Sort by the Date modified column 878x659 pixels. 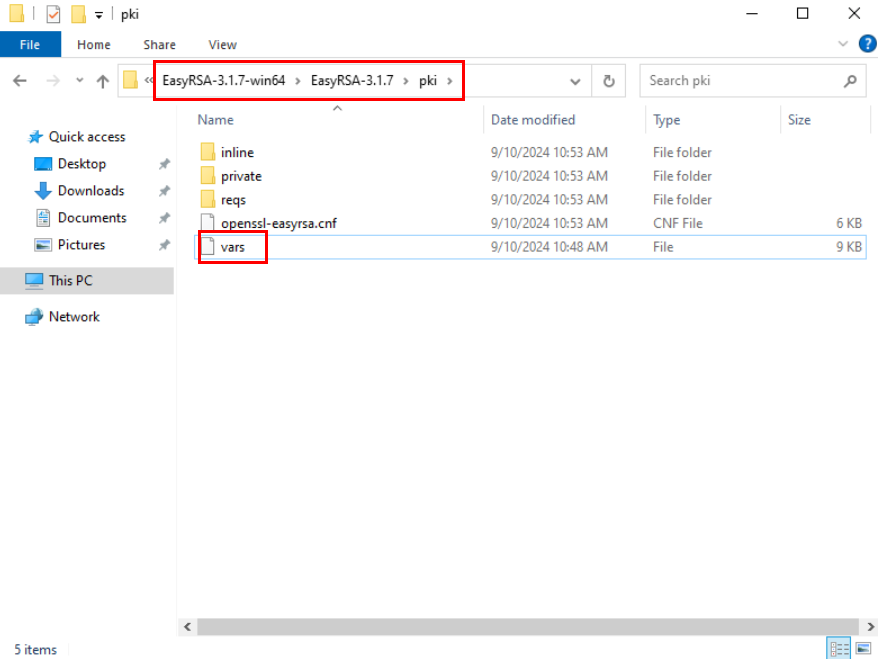pos(533,120)
